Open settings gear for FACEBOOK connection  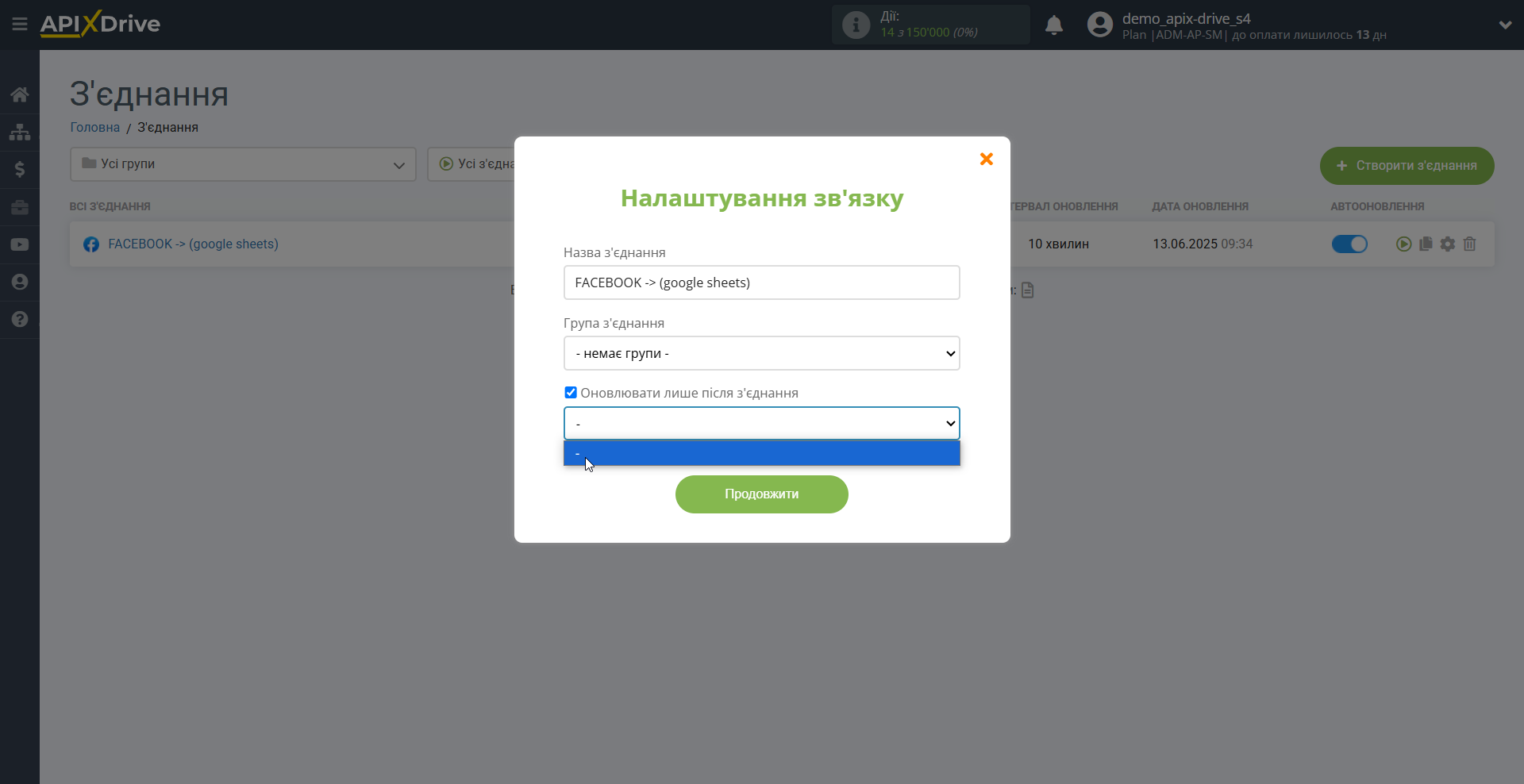[1448, 244]
